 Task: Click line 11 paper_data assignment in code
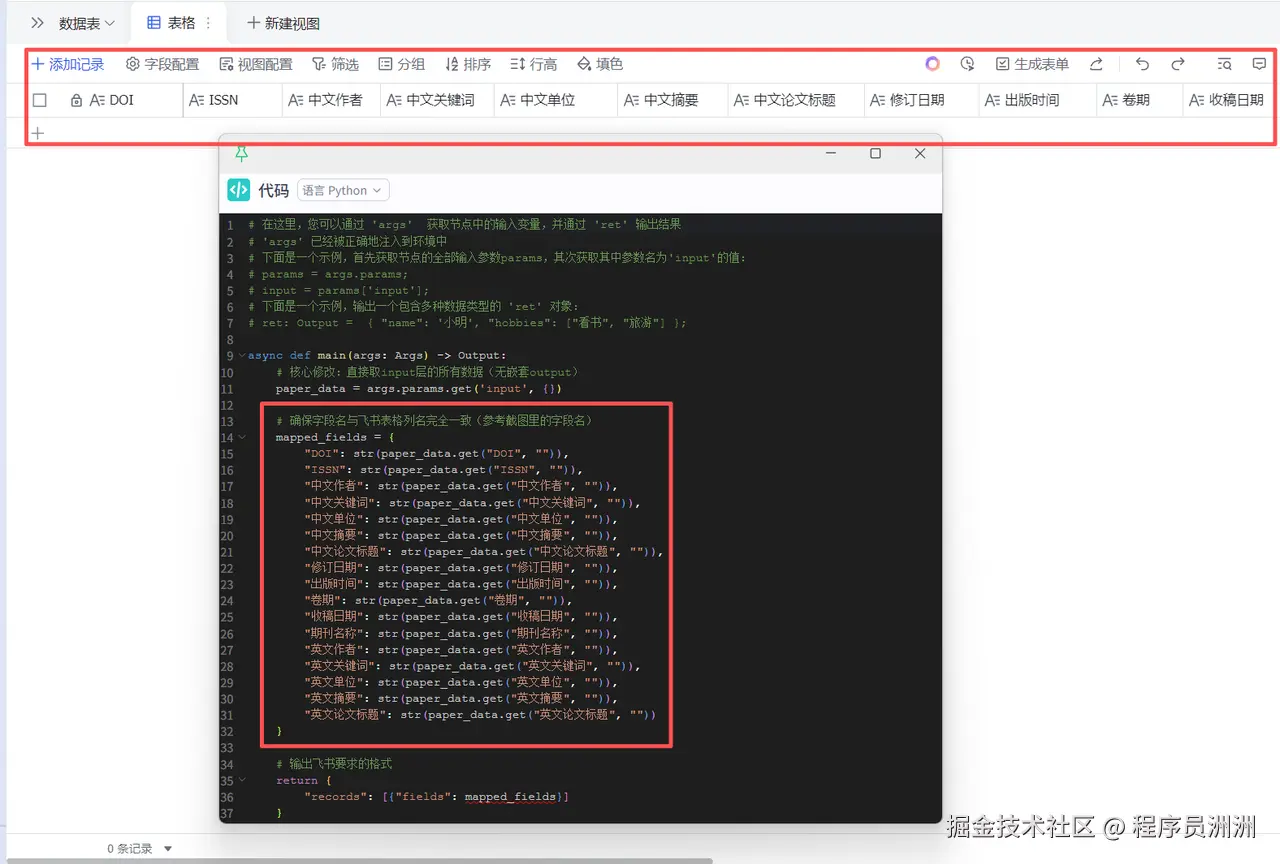click(418, 388)
